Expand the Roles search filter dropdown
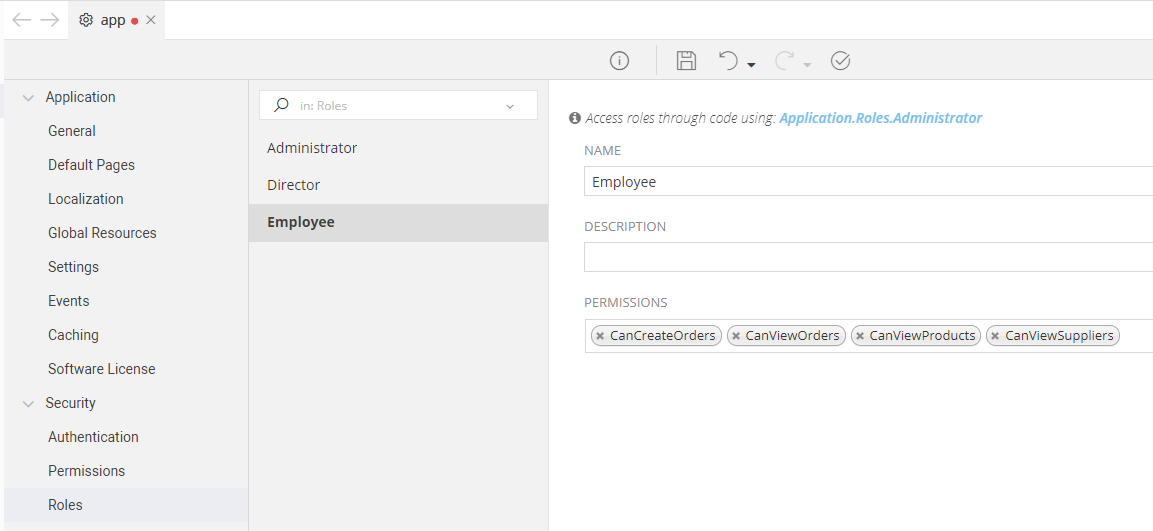The image size is (1153, 531). tap(510, 106)
